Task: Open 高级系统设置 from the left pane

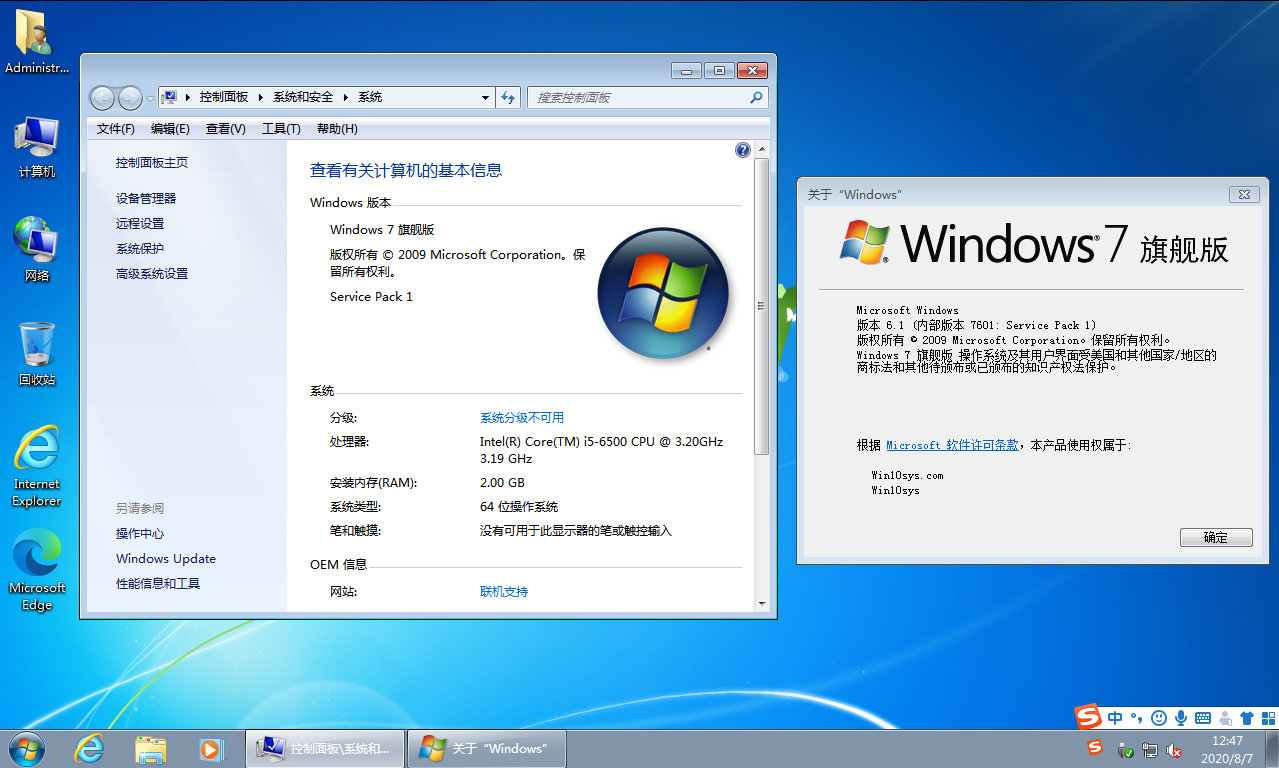Action: click(152, 274)
